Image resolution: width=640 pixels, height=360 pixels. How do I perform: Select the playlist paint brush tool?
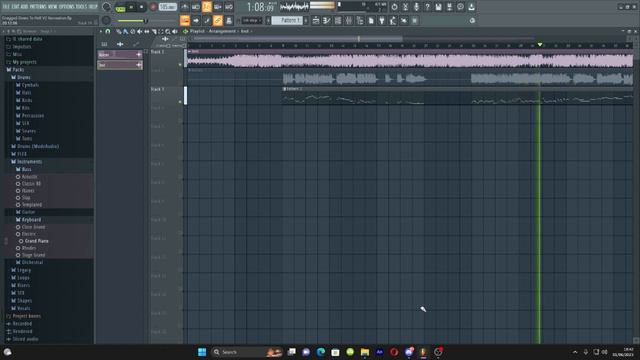click(125, 31)
